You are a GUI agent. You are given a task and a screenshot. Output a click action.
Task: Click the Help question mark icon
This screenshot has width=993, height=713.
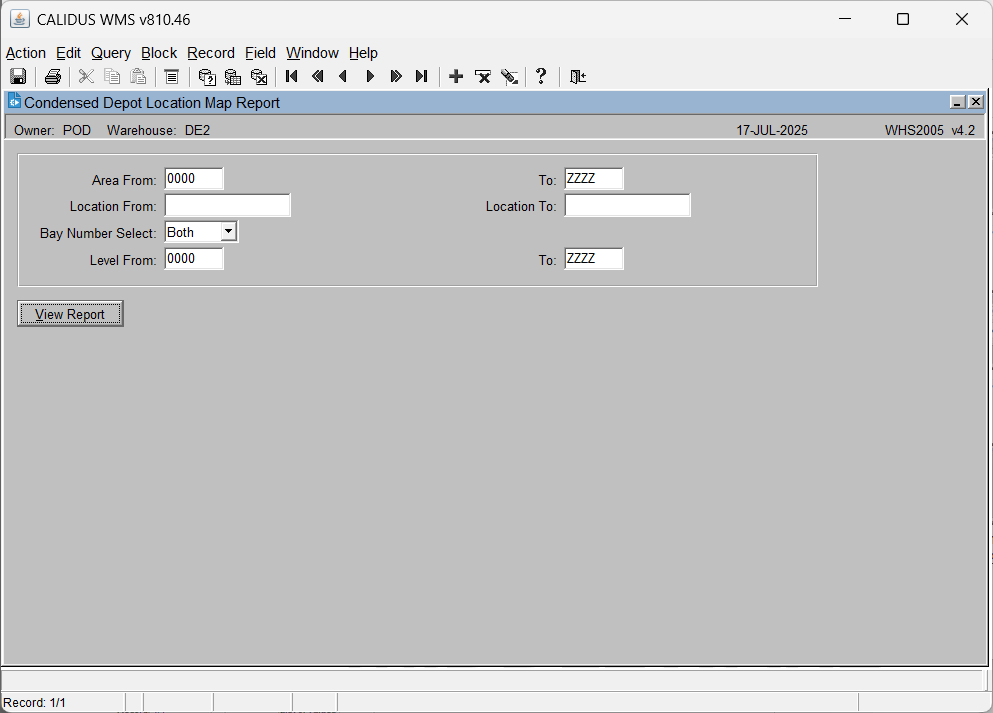pyautogui.click(x=540, y=77)
